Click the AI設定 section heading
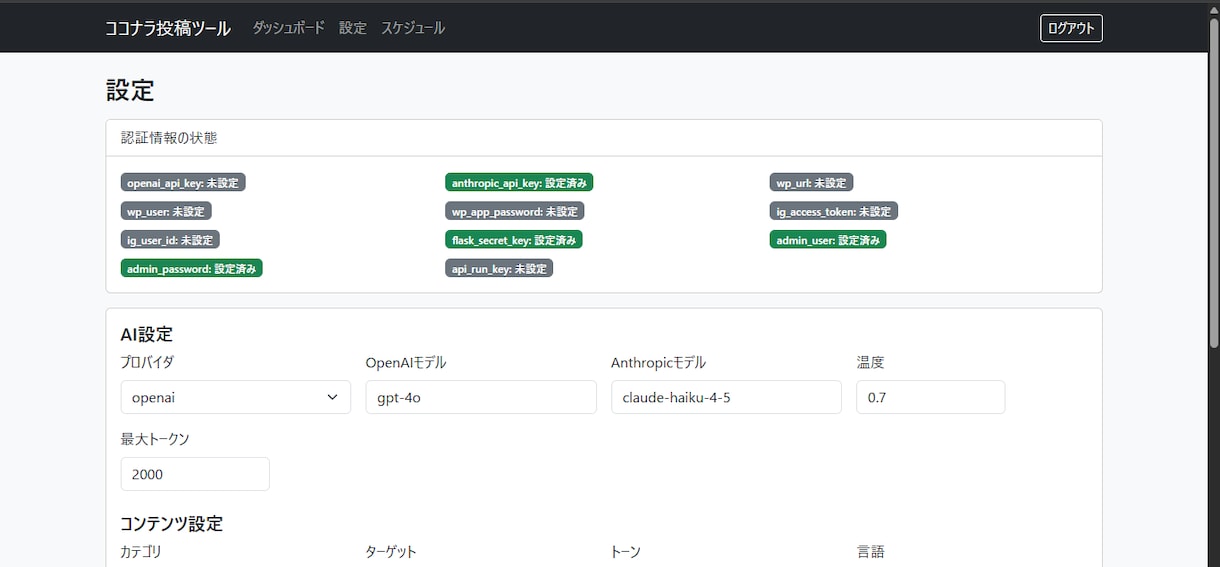The image size is (1220, 567). click(147, 334)
